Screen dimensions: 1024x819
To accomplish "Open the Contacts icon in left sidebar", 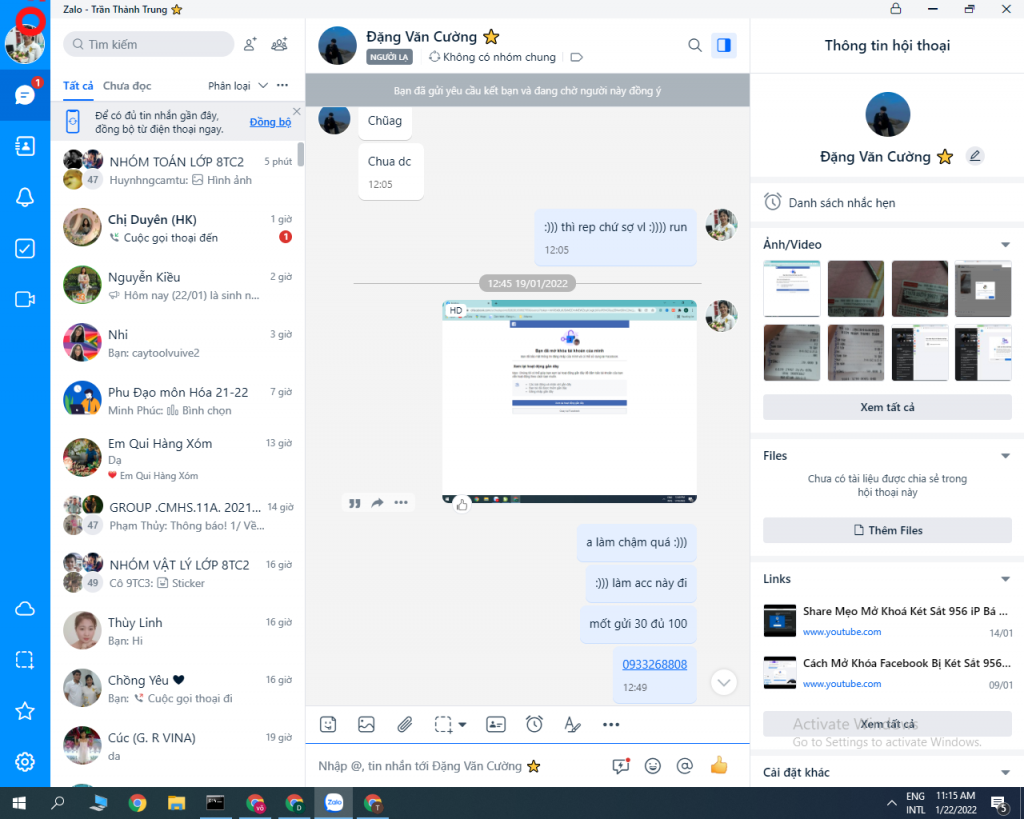I will click(x=25, y=146).
